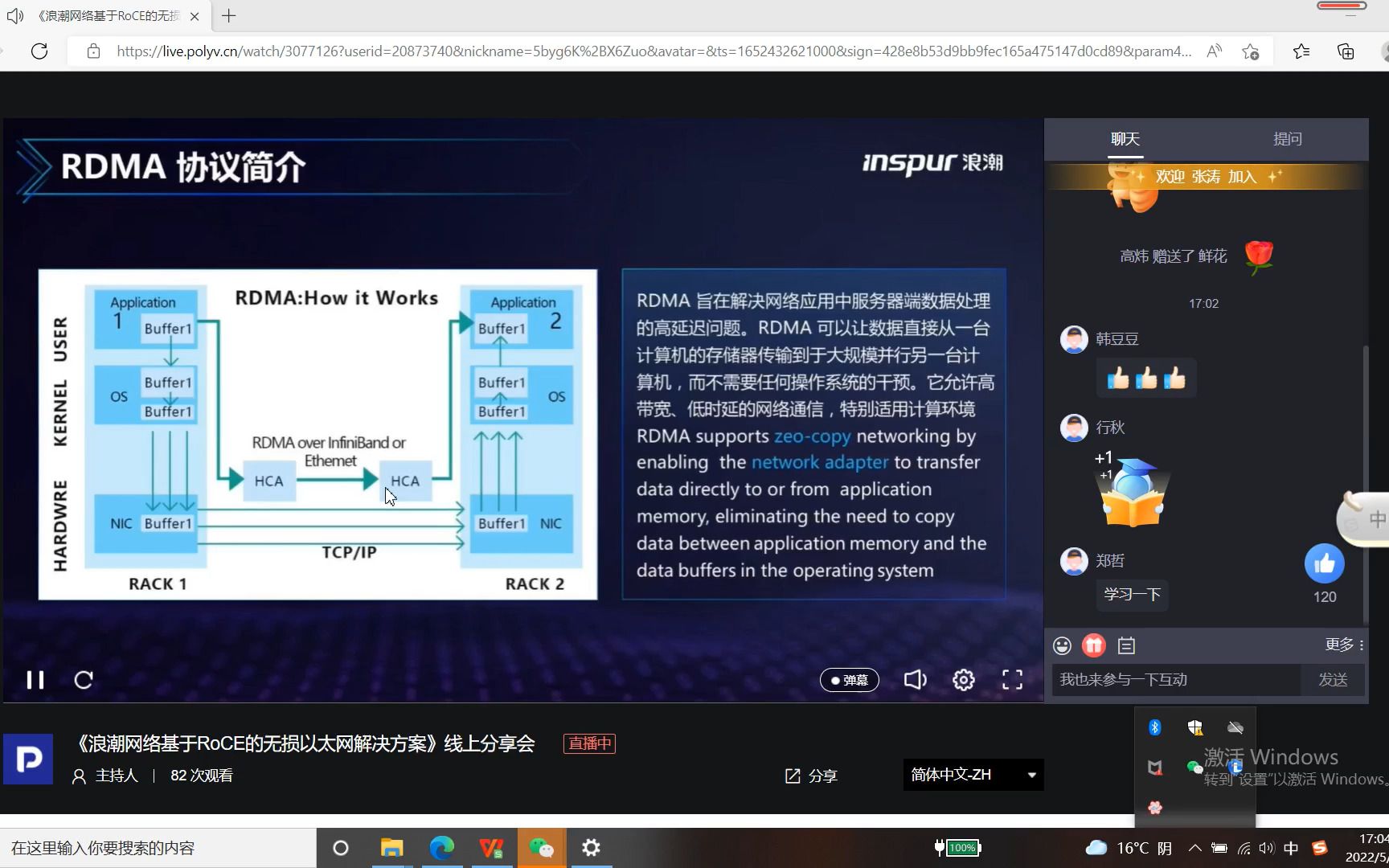Image resolution: width=1389 pixels, height=868 pixels.
Task: Click 韩豆豆's chat avatar
Action: tap(1074, 340)
